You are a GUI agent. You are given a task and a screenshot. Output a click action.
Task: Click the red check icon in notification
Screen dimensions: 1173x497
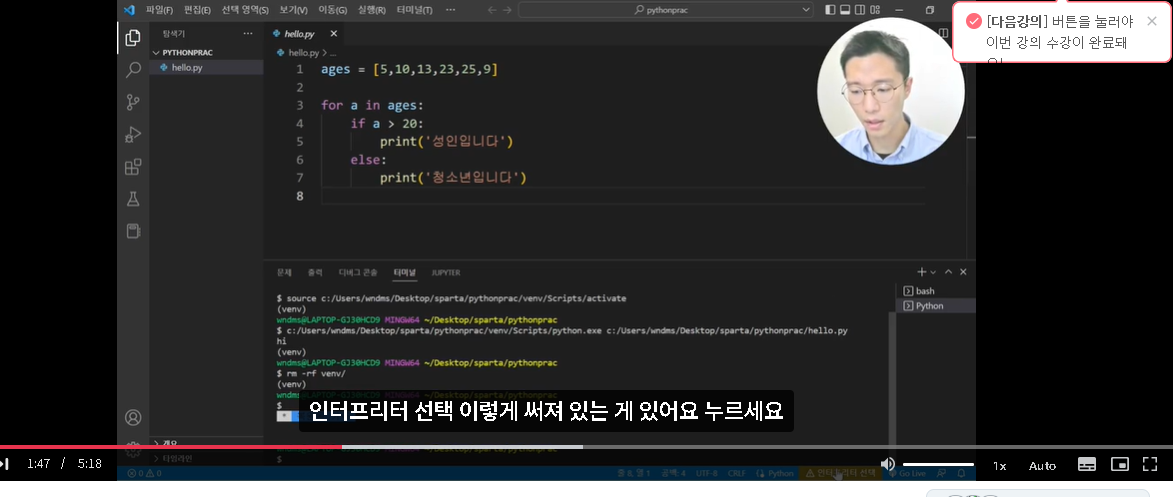click(973, 22)
